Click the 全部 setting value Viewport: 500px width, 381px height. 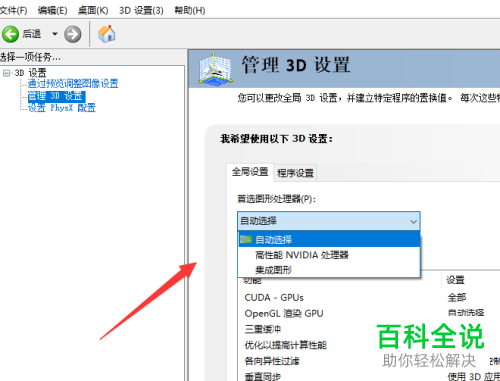pyautogui.click(x=457, y=297)
